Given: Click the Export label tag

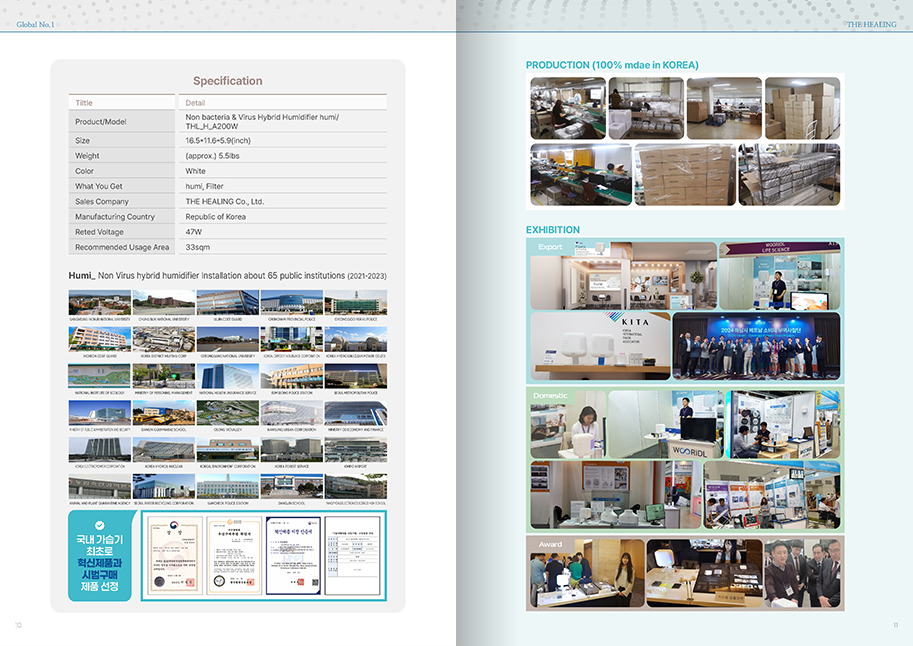Looking at the screenshot, I should click(551, 247).
